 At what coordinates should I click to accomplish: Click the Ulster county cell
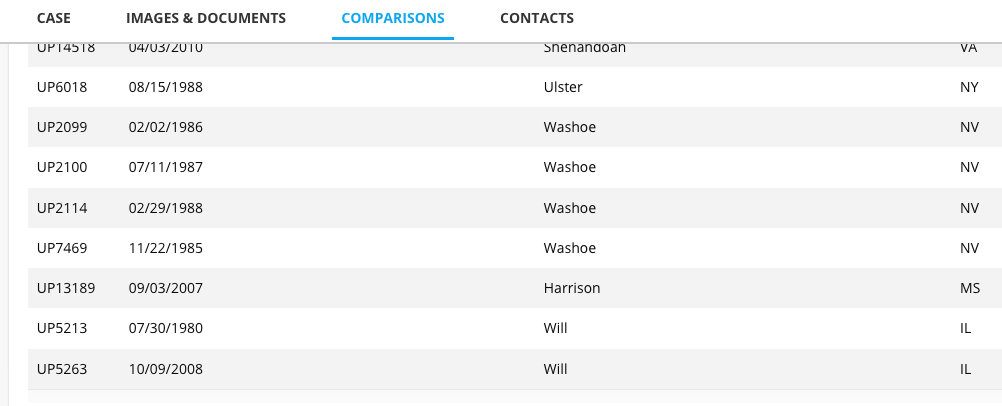point(563,87)
